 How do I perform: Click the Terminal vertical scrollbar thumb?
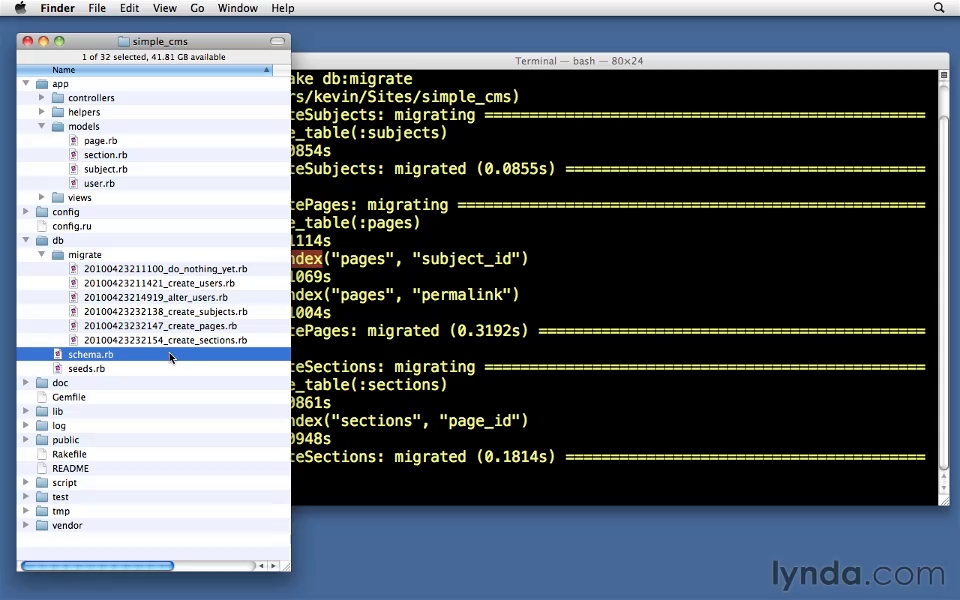tap(943, 294)
